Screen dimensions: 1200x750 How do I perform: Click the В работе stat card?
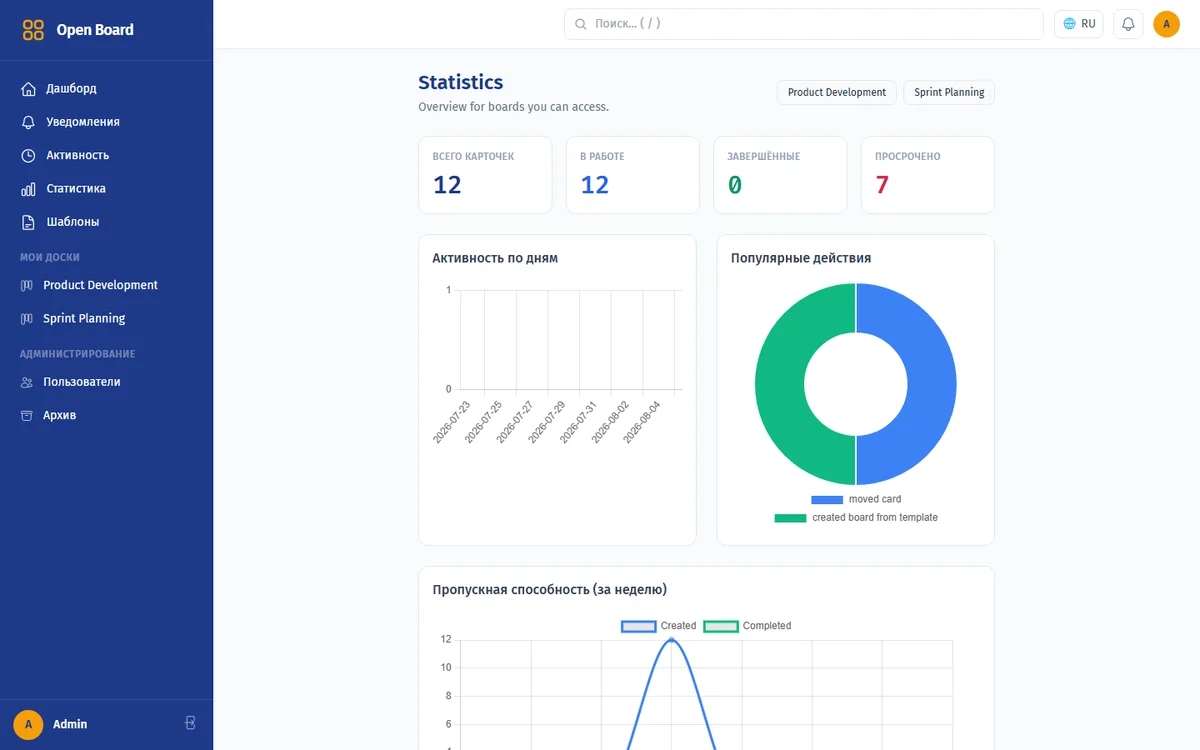(633, 175)
